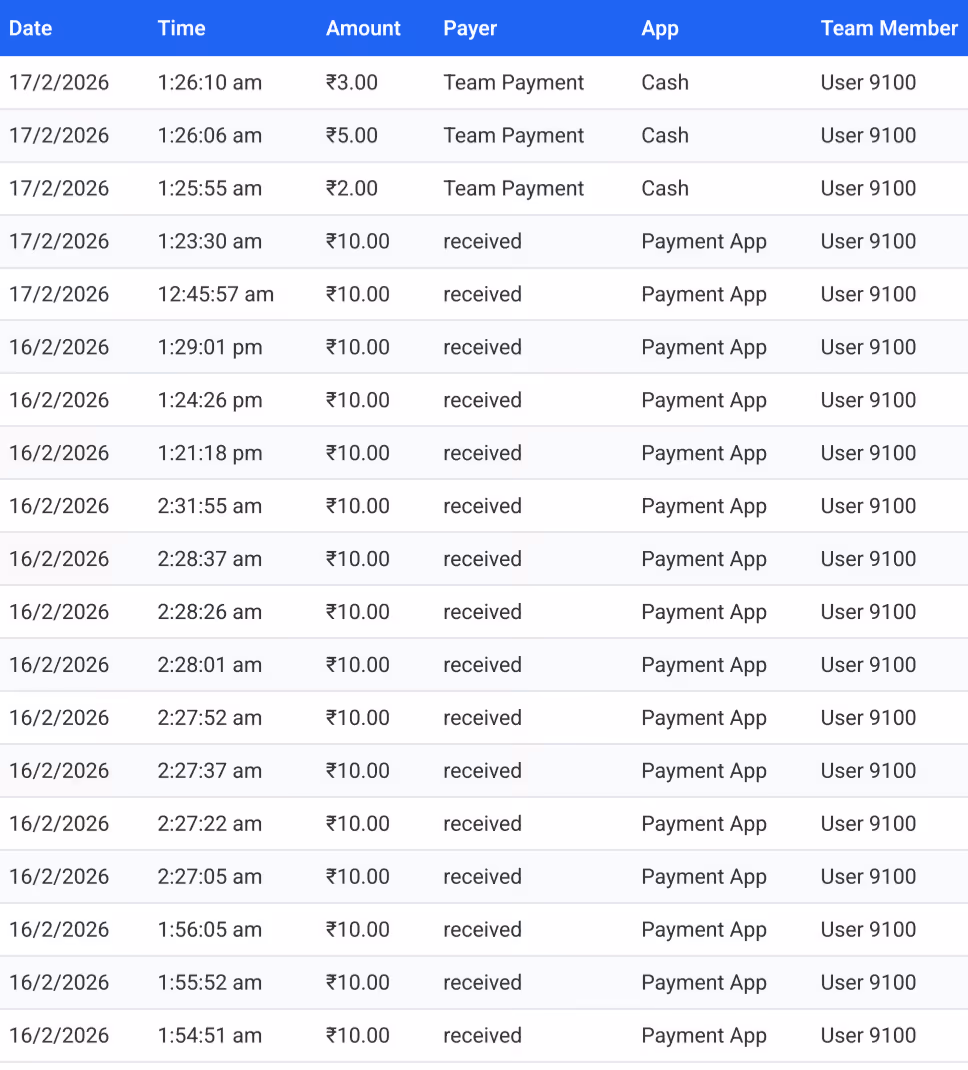Select the ₹5.00 Cash payment row
This screenshot has height=1070, width=968.
pos(484,135)
